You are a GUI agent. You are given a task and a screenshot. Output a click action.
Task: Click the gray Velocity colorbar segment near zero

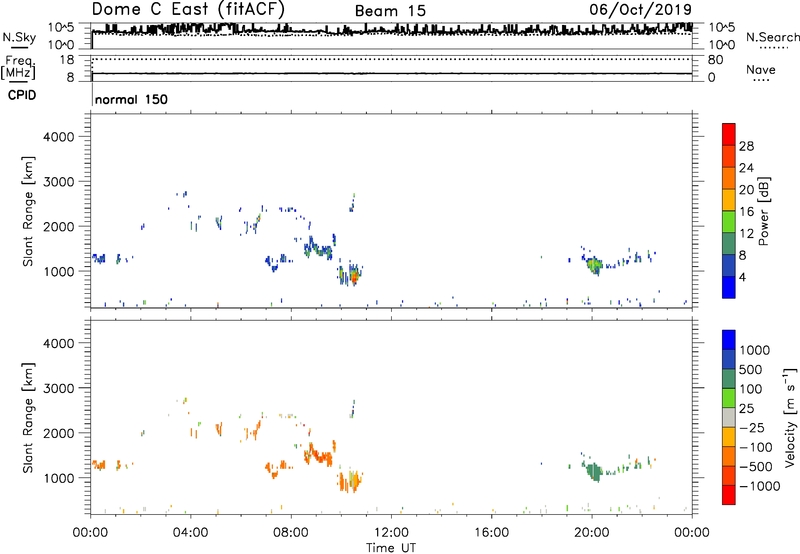tap(729, 417)
